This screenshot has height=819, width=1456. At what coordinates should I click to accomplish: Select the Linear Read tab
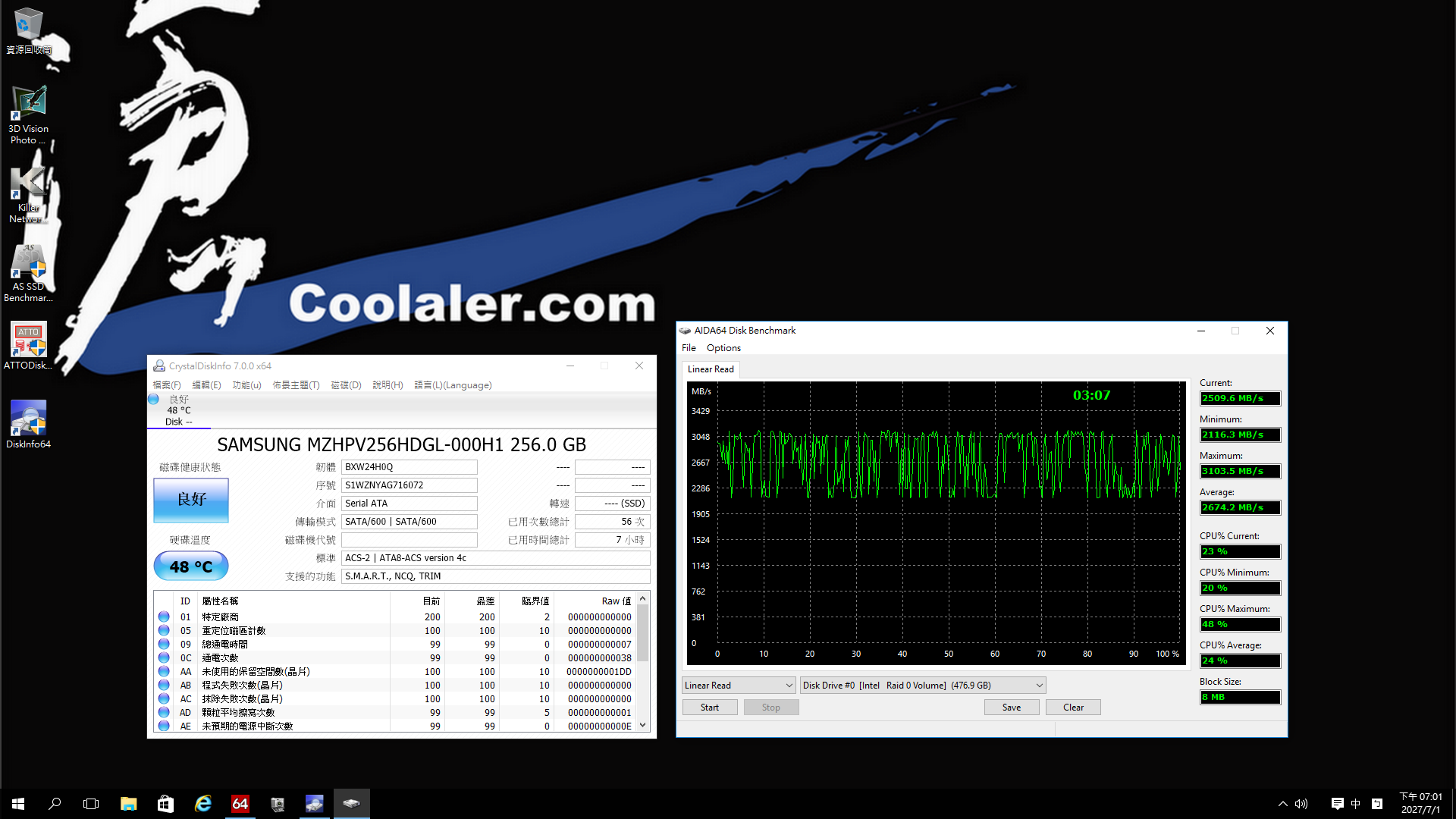[x=711, y=369]
